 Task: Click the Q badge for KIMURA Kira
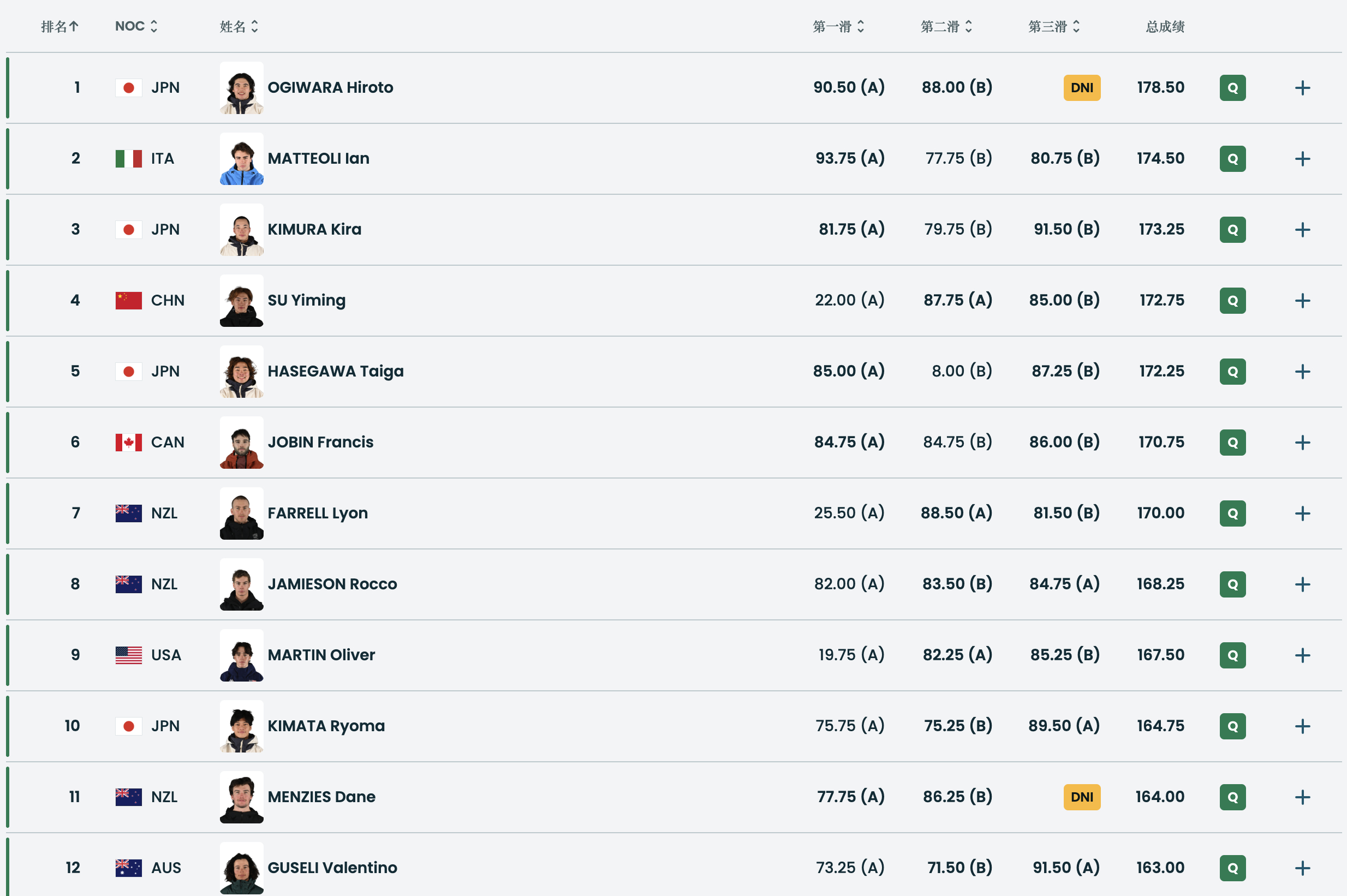pyautogui.click(x=1232, y=230)
